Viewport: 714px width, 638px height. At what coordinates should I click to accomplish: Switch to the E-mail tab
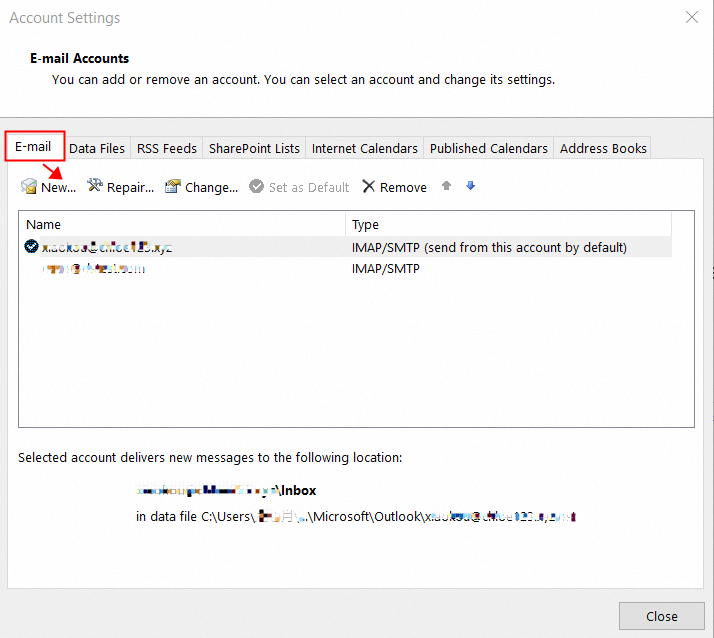point(33,147)
